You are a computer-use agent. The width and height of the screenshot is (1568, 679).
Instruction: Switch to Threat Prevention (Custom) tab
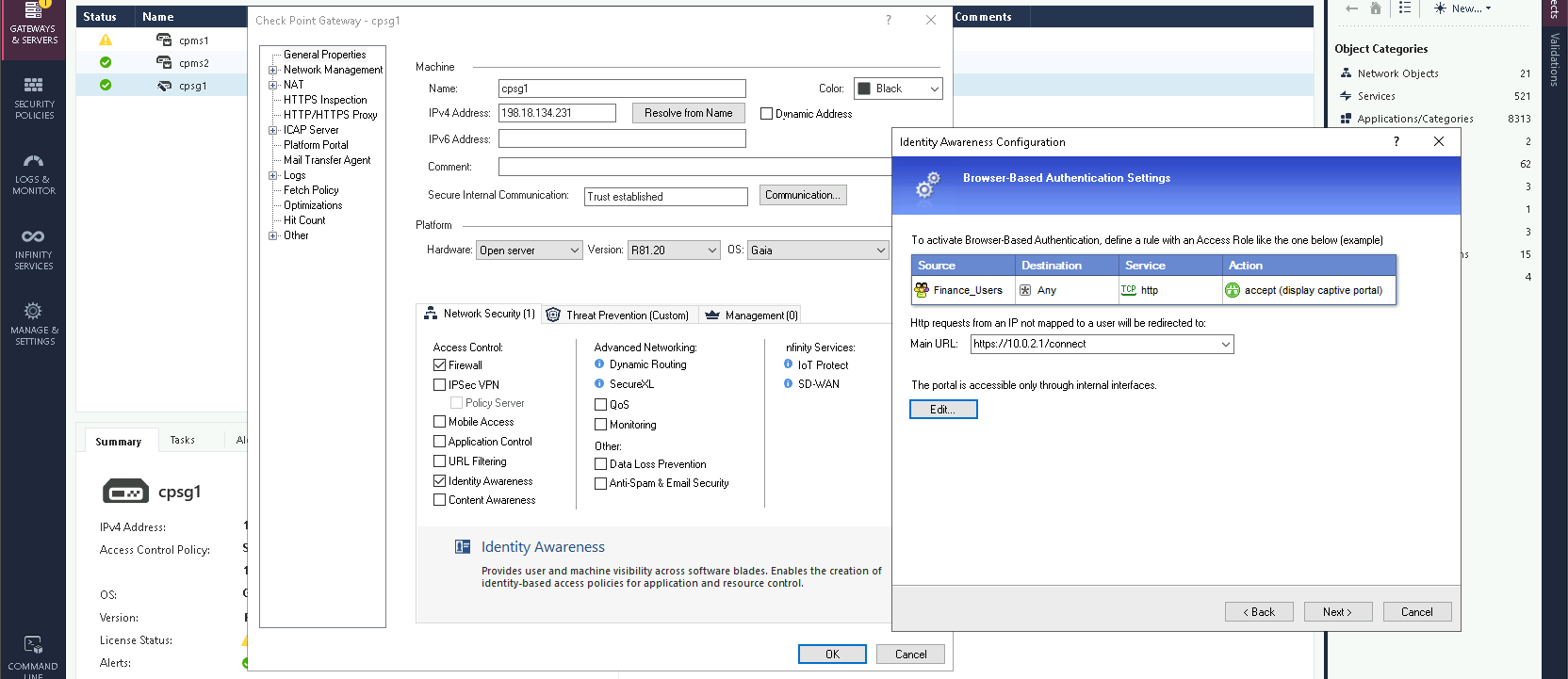(x=618, y=315)
